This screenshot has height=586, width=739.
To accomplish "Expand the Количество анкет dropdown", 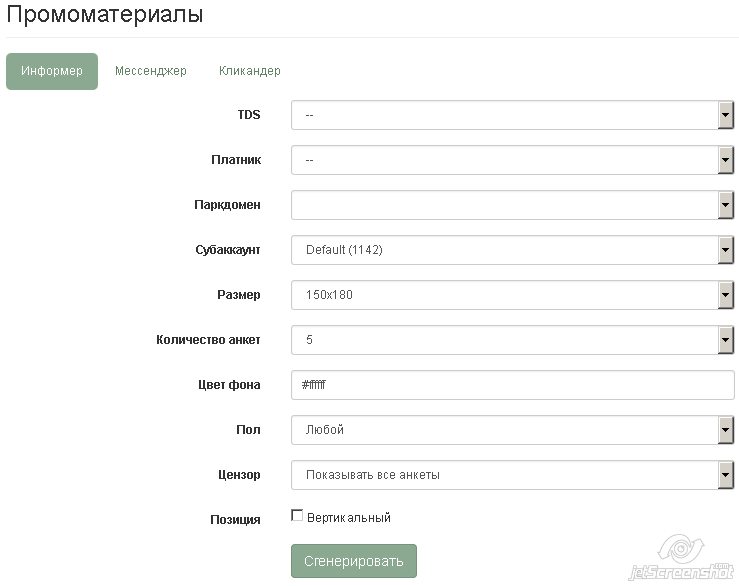I will [x=505, y=340].
